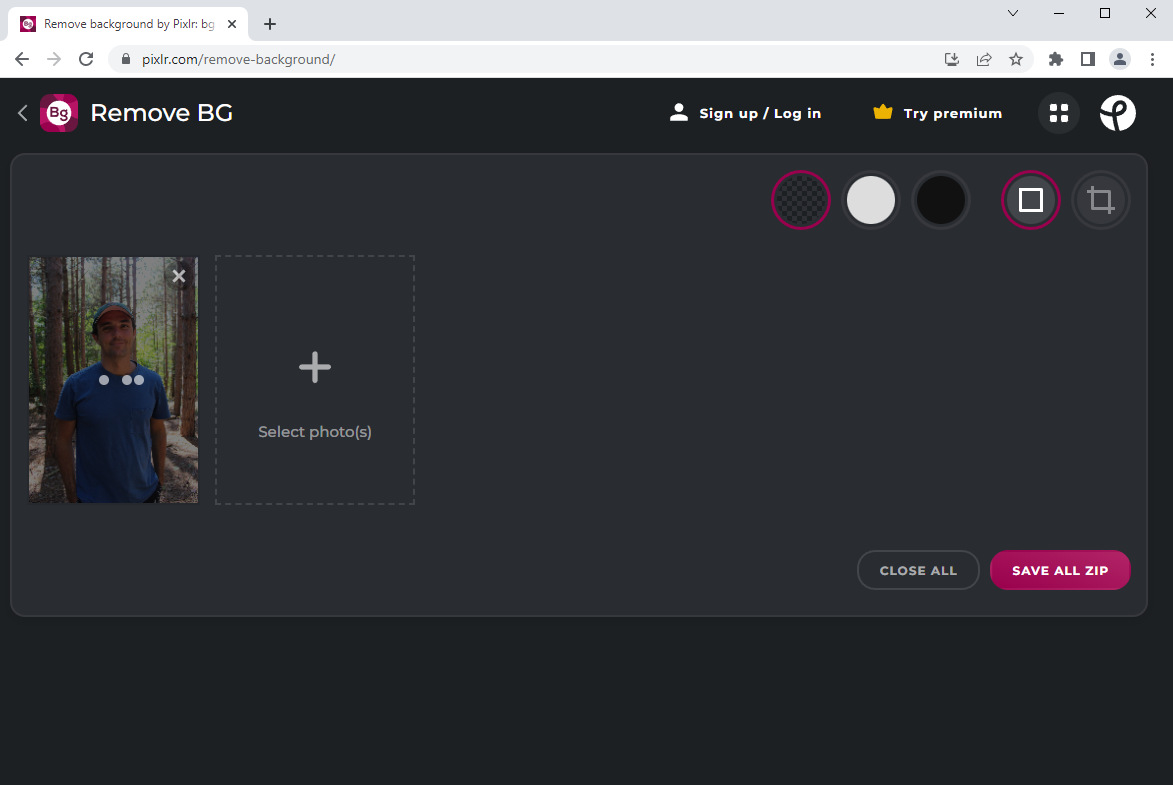Open Select photo(s) upload area
The width and height of the screenshot is (1173, 785).
pyautogui.click(x=314, y=380)
